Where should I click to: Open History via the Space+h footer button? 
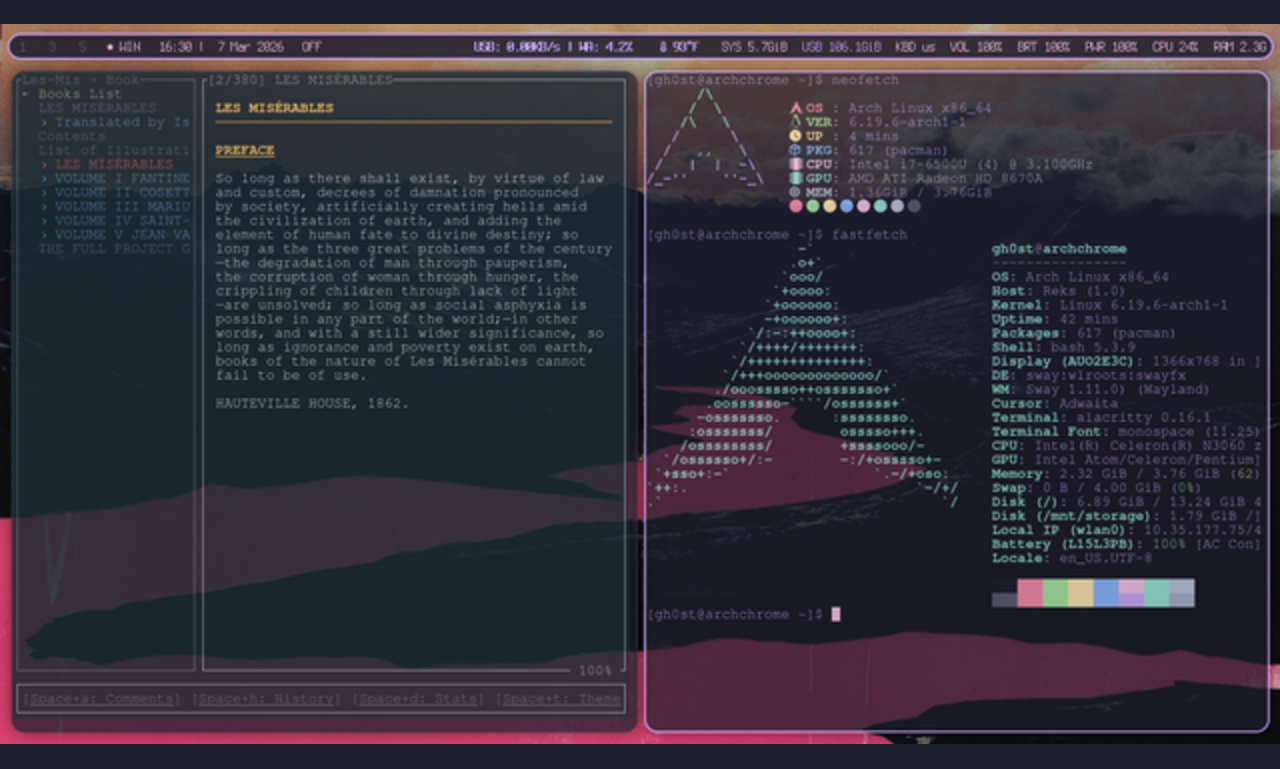(x=266, y=698)
